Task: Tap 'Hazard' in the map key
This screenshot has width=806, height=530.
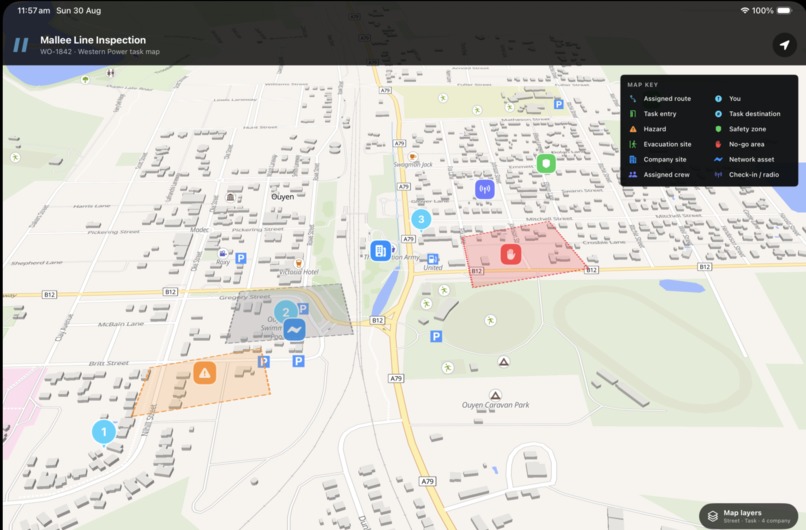Action: (x=654, y=129)
